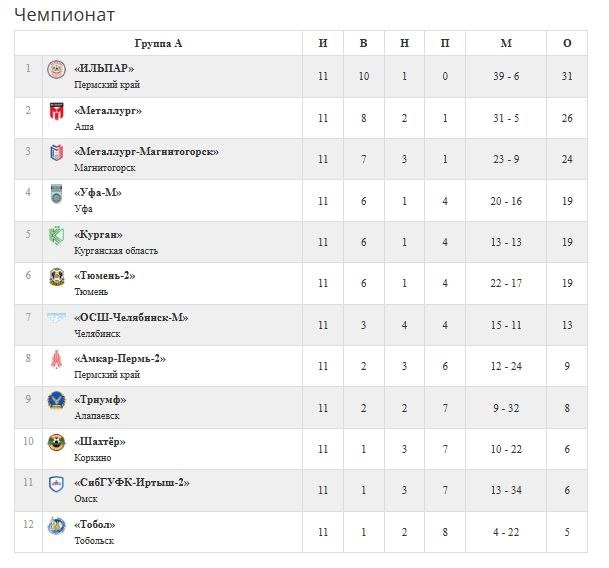Open the «ИЛЬПАР» team link
This screenshot has width=609, height=568.
click(104, 69)
